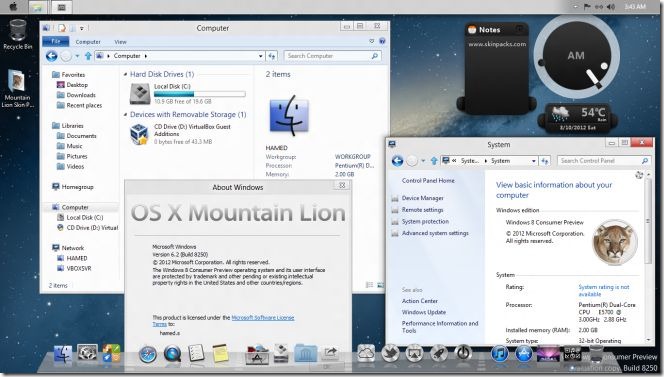This screenshot has height=377, width=664.
Task: Select Documents library in navigation pane
Action: point(77,136)
